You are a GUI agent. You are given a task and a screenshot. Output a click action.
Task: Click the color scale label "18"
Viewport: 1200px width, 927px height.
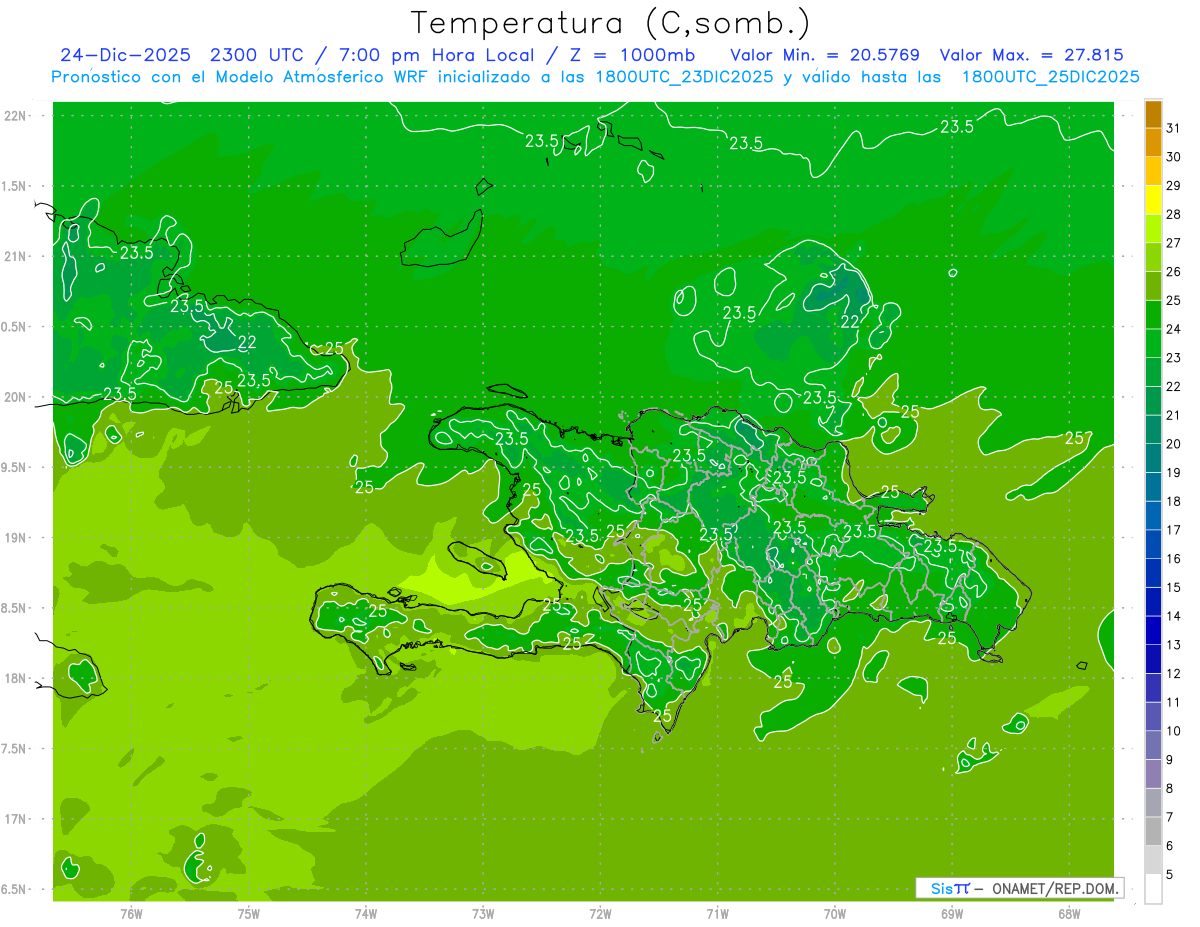coord(1174,501)
